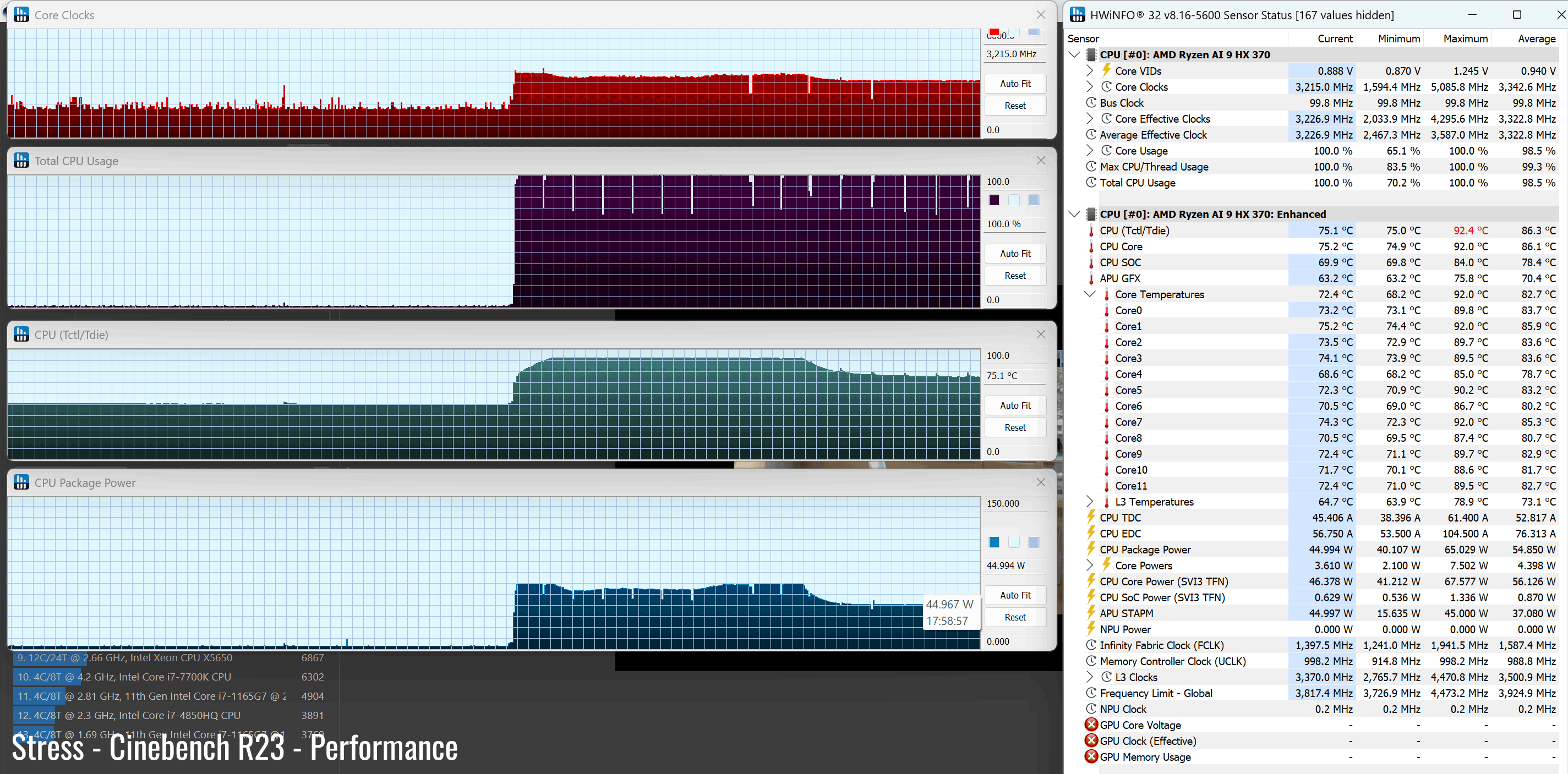Click the 100.0 max scale field in CPU (Tctl/Tdie) graph
The image size is (1568, 774).
coord(1015,355)
